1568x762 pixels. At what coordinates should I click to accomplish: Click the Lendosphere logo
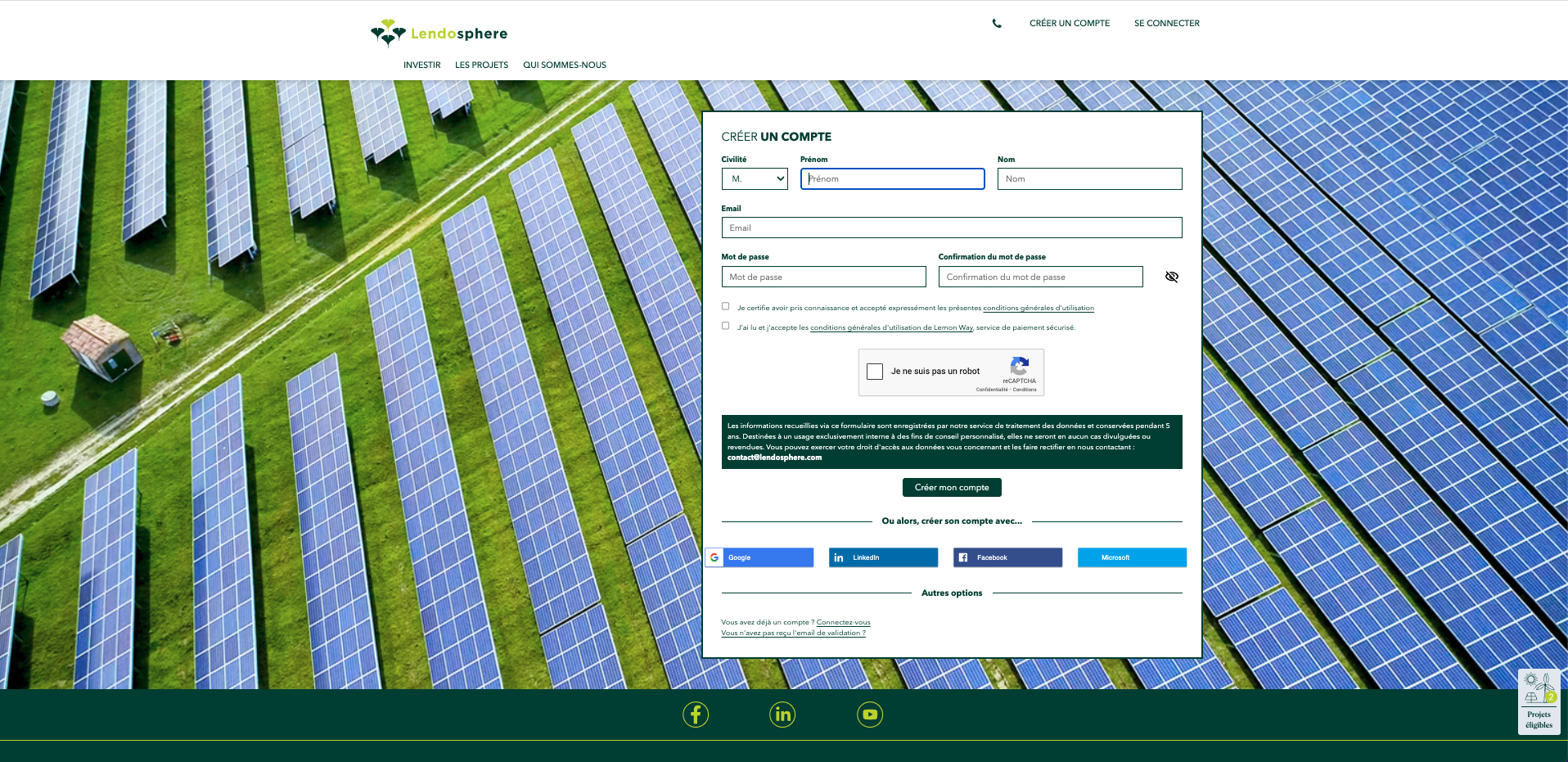(x=439, y=34)
